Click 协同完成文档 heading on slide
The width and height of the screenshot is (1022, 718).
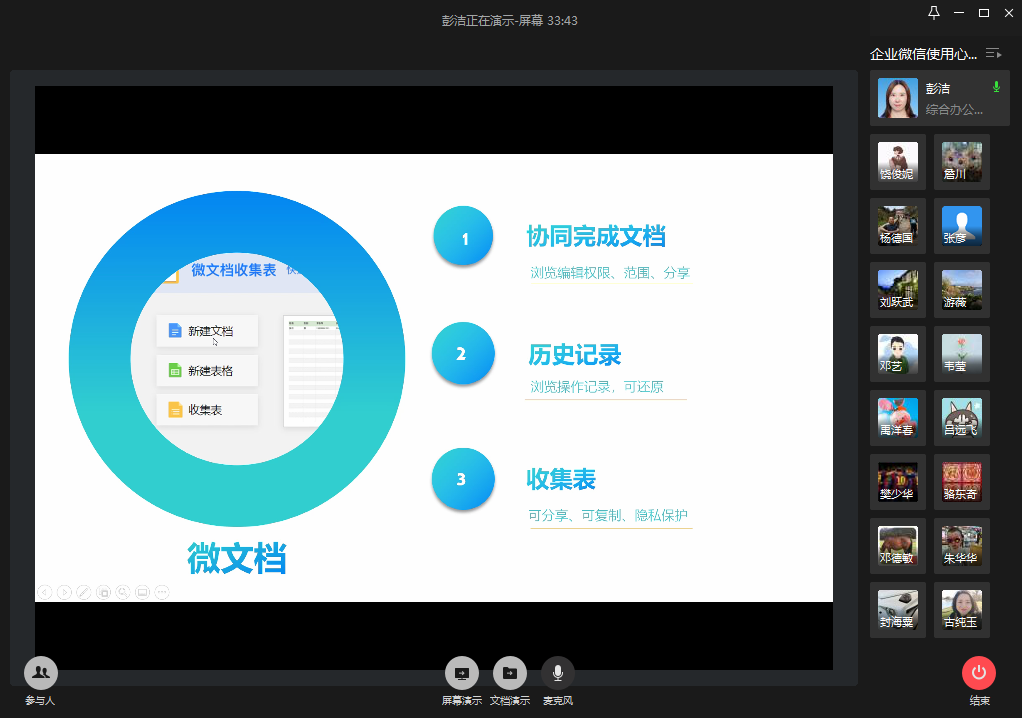(595, 237)
